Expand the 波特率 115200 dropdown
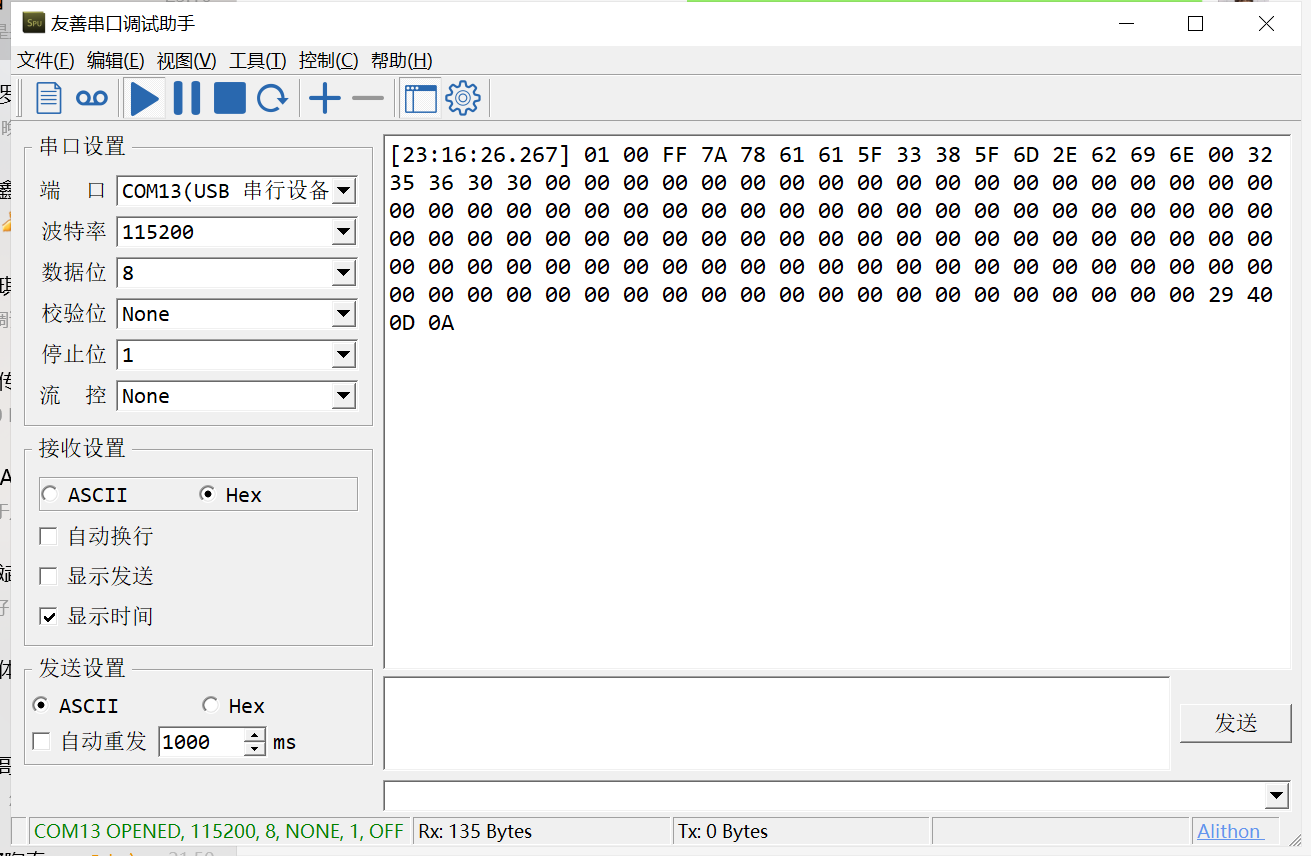The width and height of the screenshot is (1311, 856). coord(343,232)
